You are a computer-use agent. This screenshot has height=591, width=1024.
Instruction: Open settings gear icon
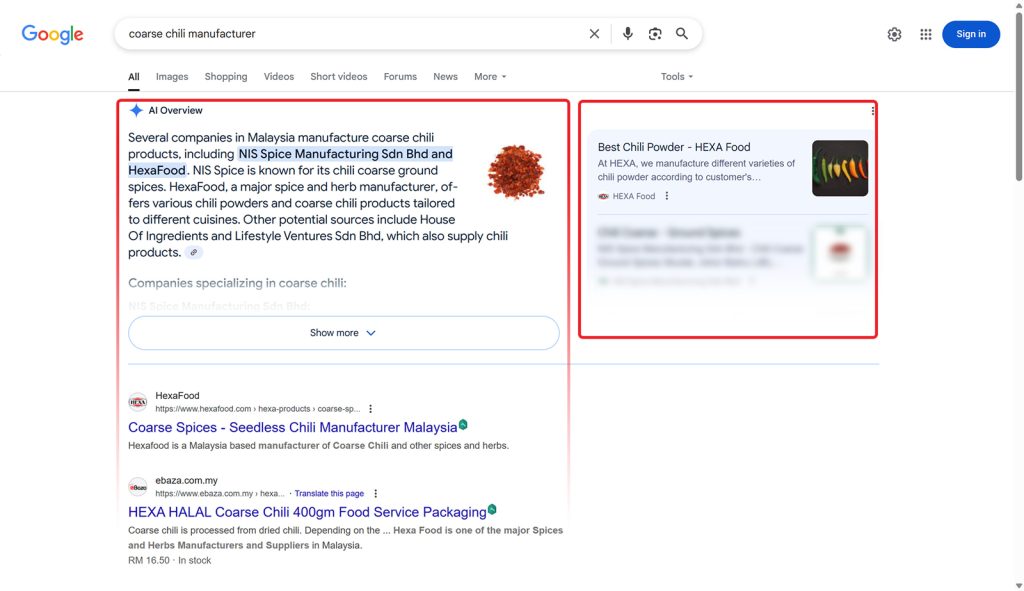(x=894, y=34)
